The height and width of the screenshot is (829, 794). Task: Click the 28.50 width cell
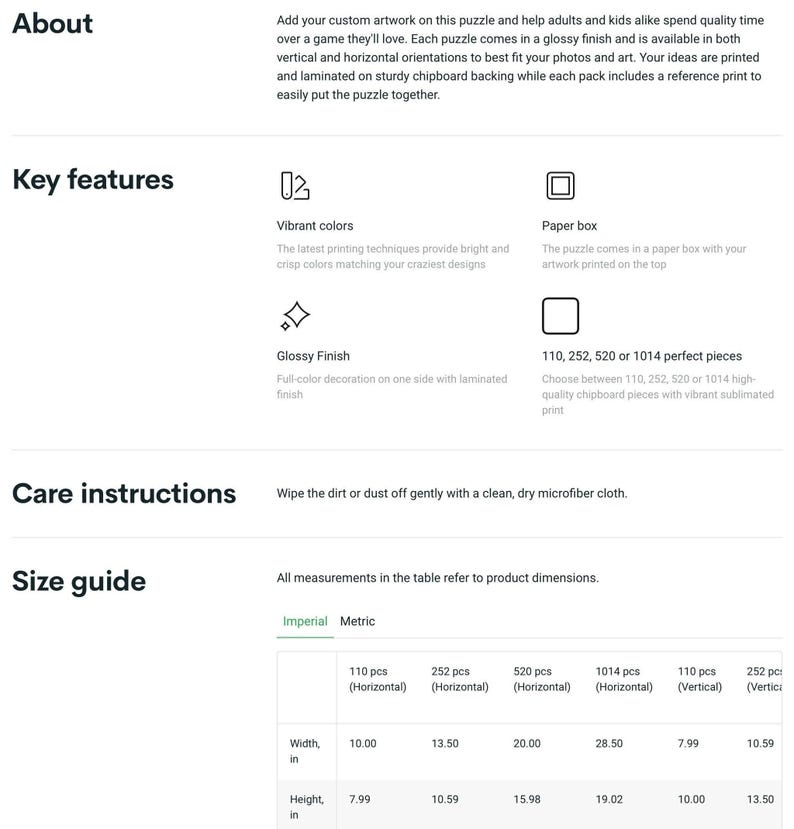tap(609, 743)
